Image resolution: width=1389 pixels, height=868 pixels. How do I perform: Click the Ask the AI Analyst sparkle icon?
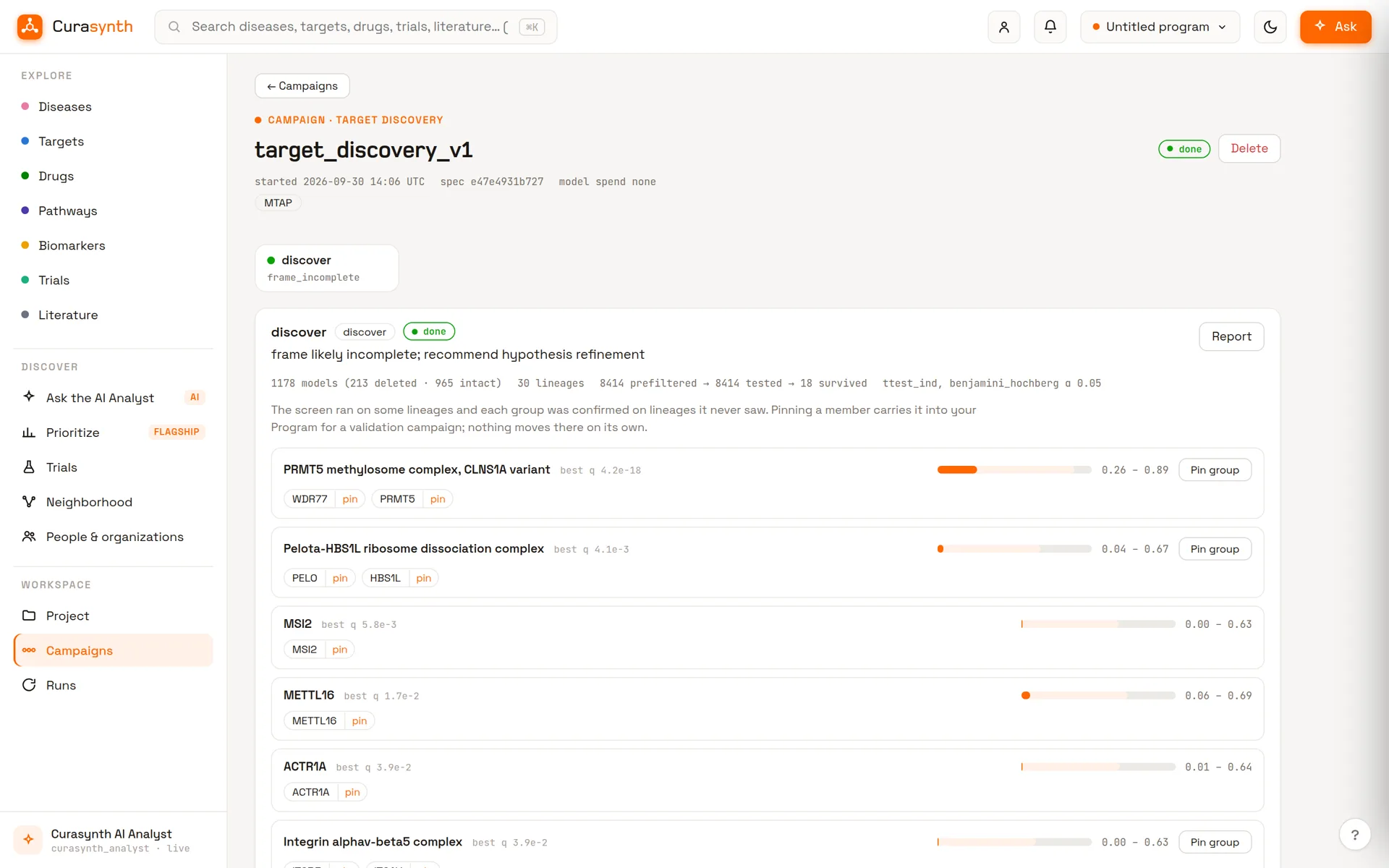tap(29, 397)
